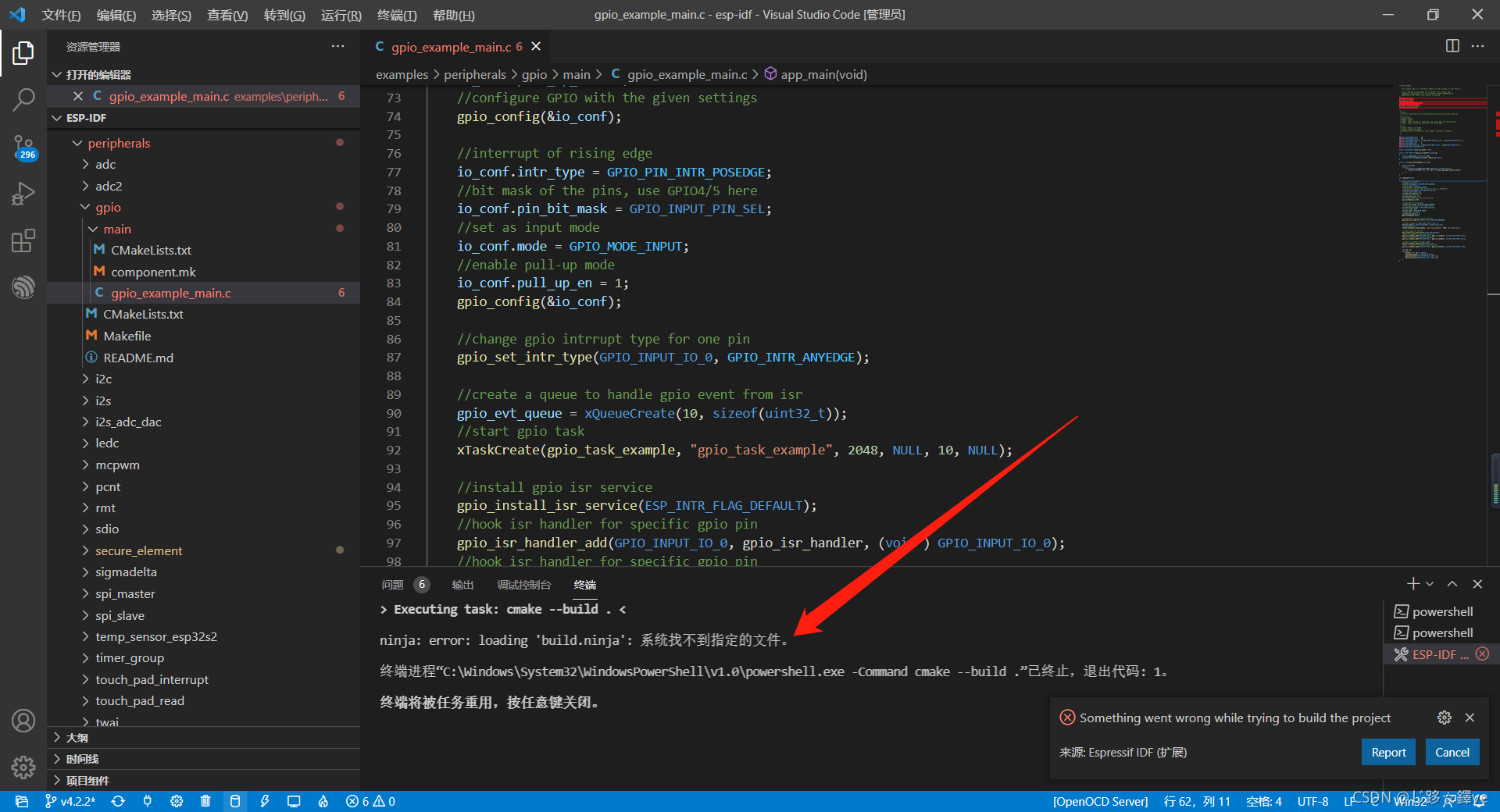Change indentation via spaces 4 status item
This screenshot has height=812, width=1500.
pos(1264,801)
